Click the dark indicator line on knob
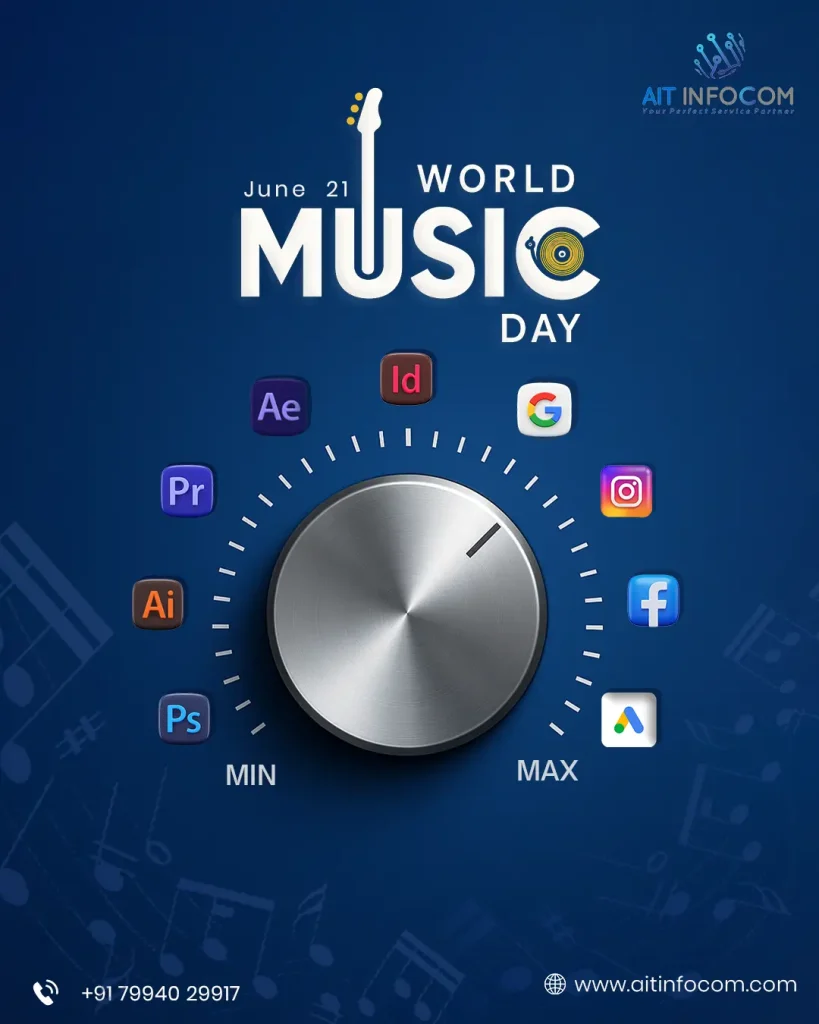Screen dimensions: 819x1024 (484, 538)
